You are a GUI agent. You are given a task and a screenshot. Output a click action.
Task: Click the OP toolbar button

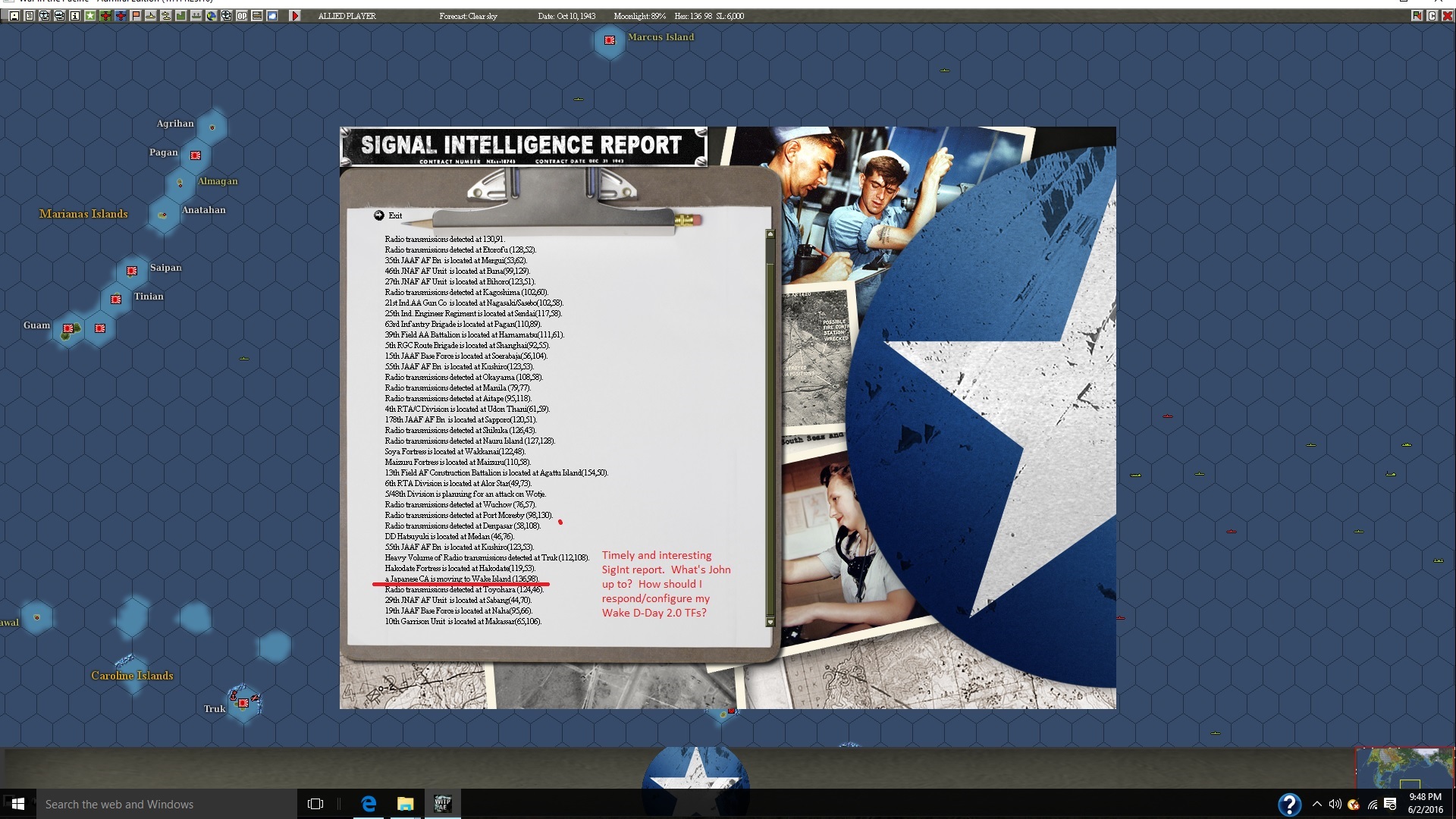[x=242, y=16]
